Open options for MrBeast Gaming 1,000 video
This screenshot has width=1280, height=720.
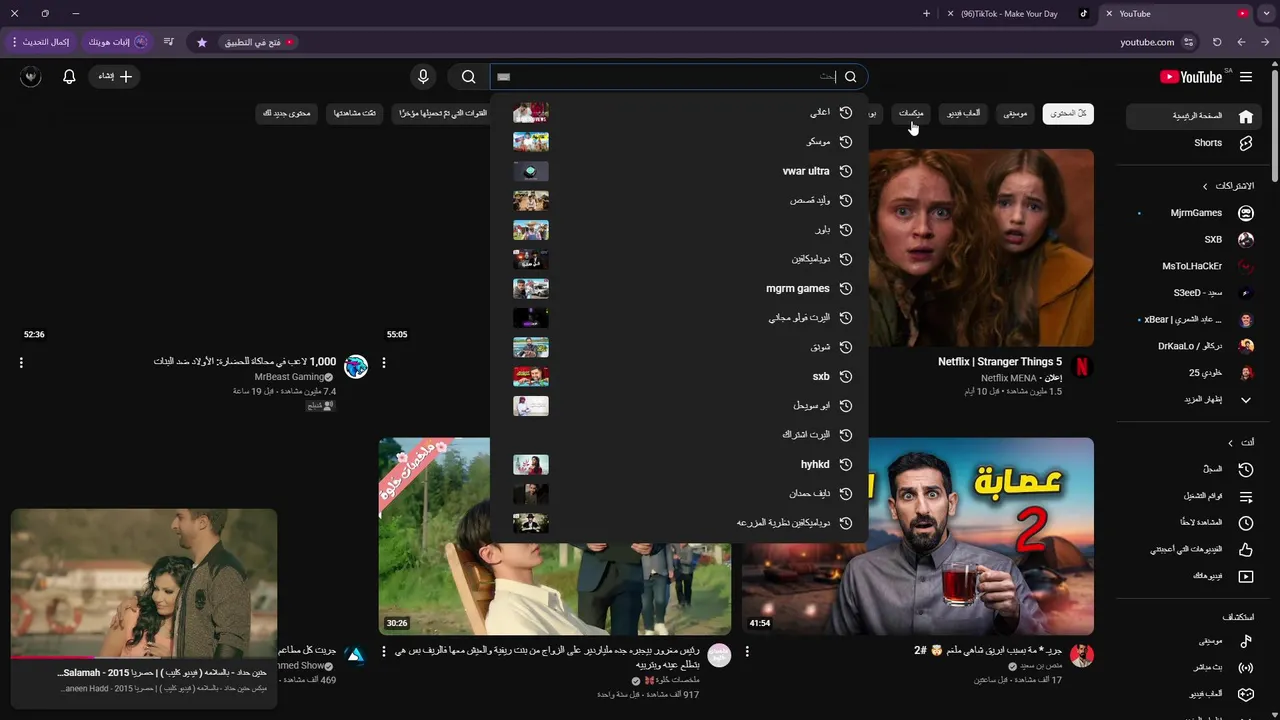21,363
